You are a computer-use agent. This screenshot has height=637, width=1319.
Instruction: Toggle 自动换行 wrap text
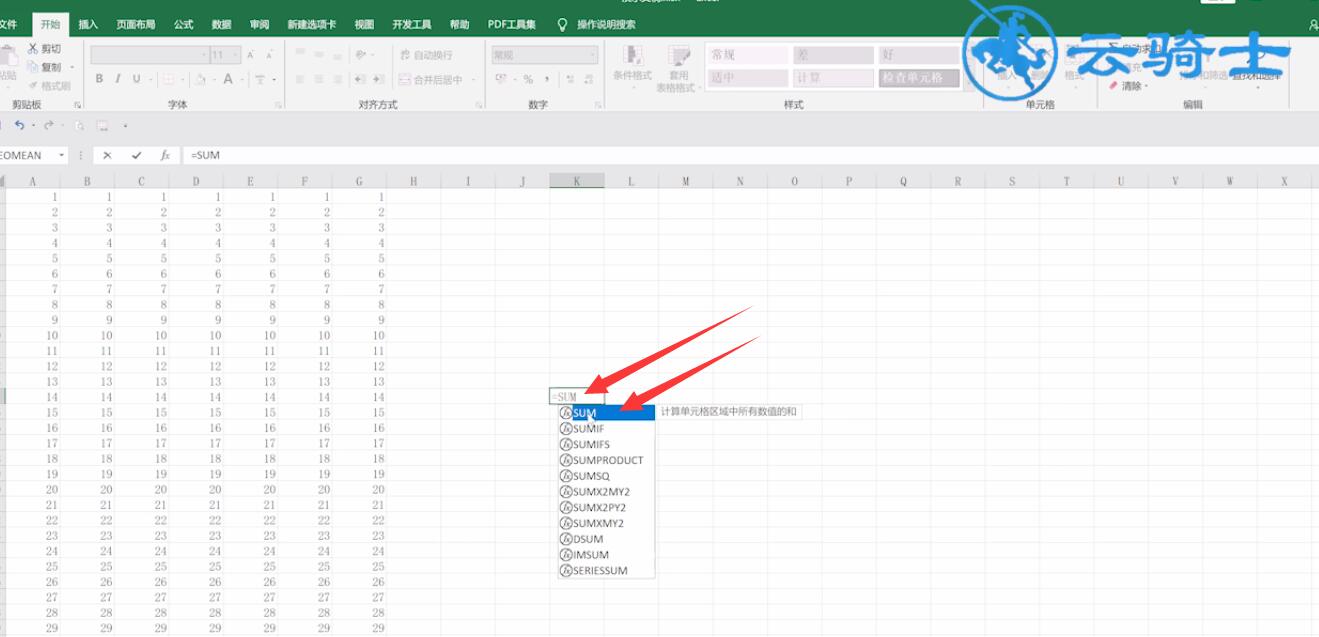tap(426, 55)
